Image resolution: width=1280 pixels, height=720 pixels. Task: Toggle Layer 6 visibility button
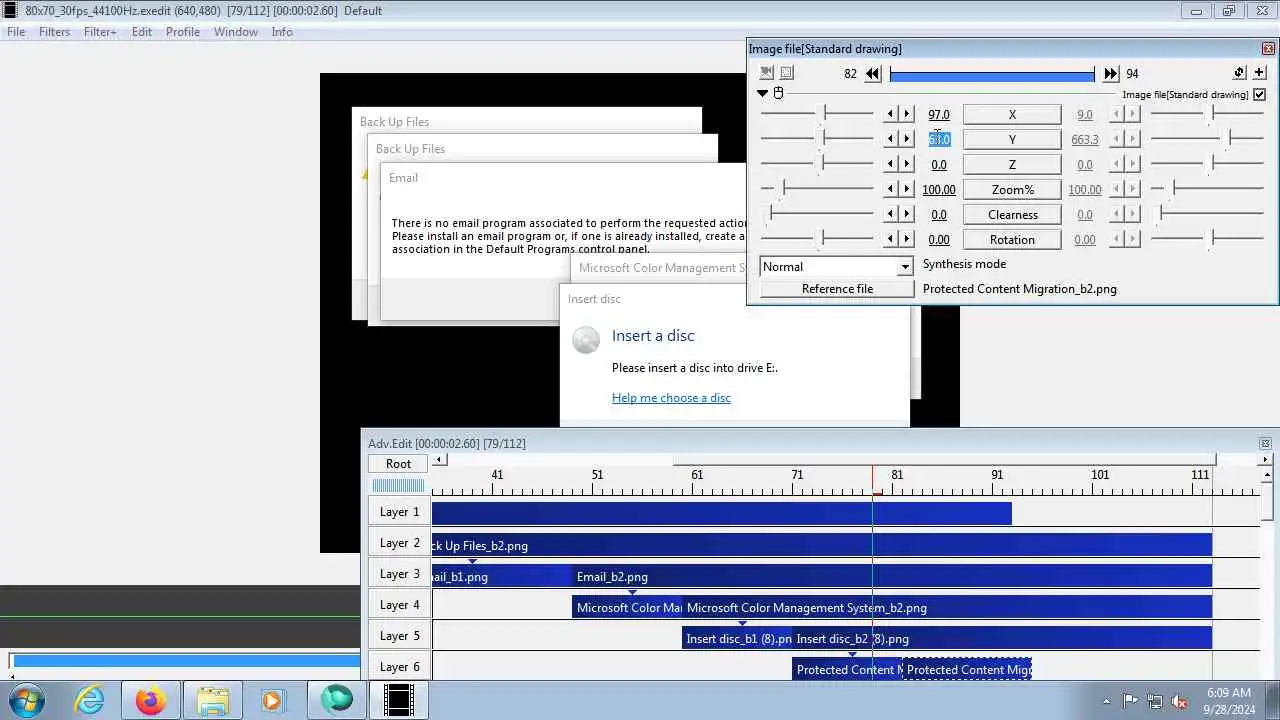pyautogui.click(x=399, y=667)
